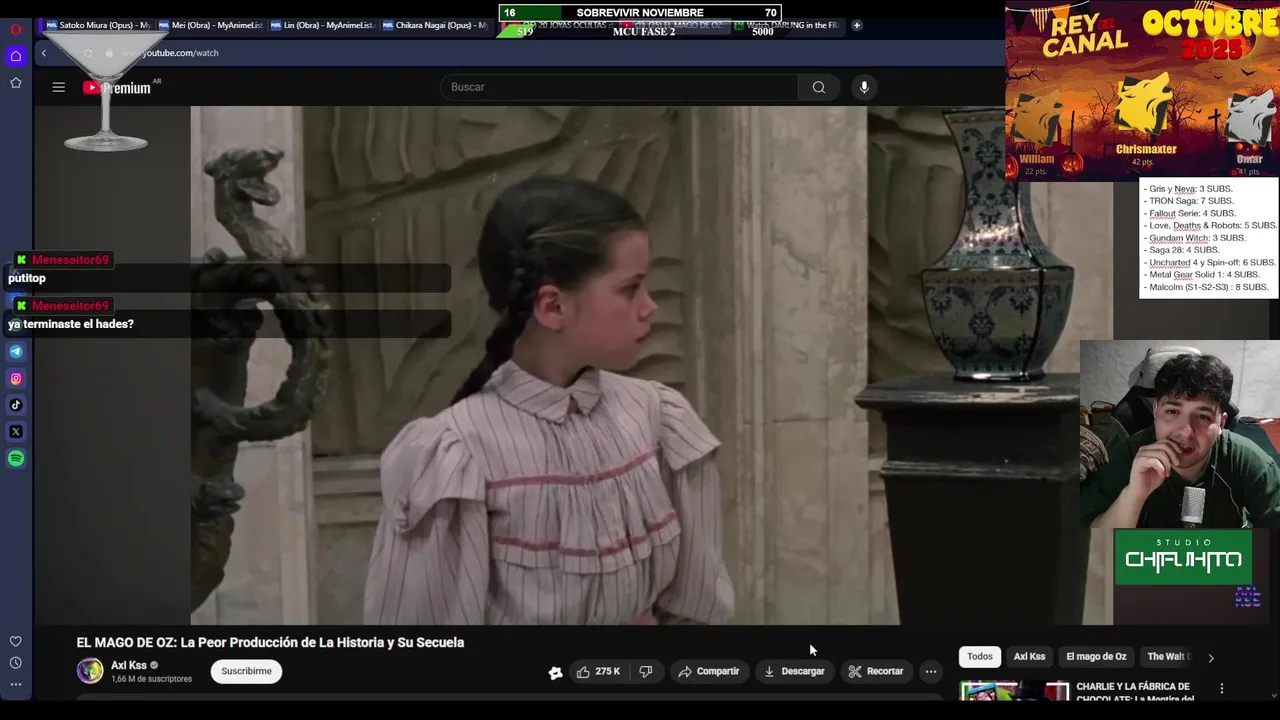Switch to Chikara Nagai MyAnimeList tab
This screenshot has height=720, width=1280.
(x=435, y=25)
